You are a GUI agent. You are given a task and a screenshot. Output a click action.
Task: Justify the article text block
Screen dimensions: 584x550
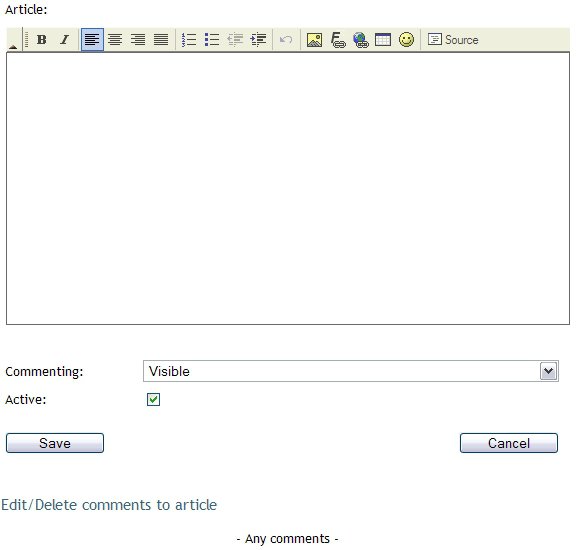(x=161, y=39)
